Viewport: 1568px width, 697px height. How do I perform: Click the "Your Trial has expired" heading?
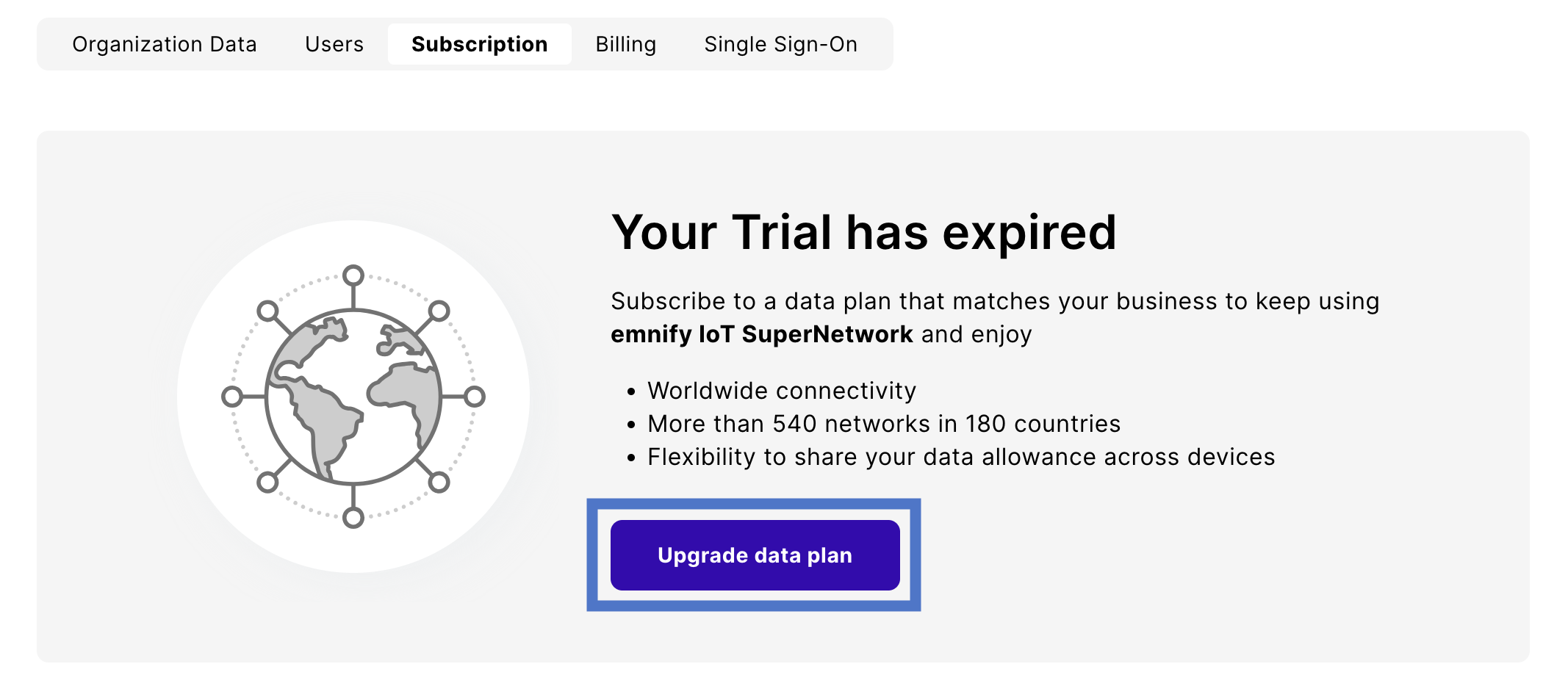click(863, 232)
